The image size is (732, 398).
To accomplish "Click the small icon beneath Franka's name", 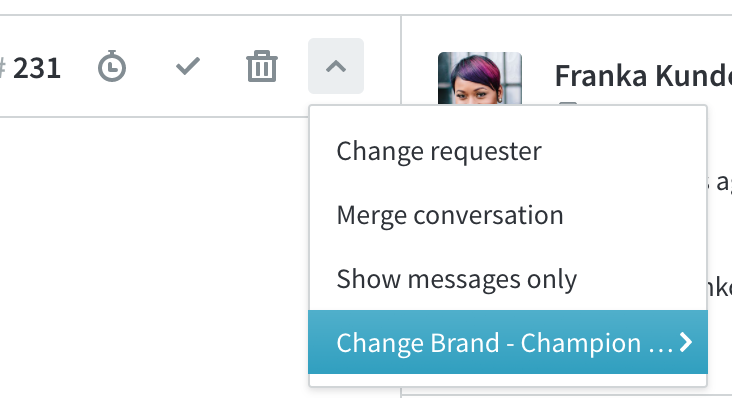I will click(568, 103).
